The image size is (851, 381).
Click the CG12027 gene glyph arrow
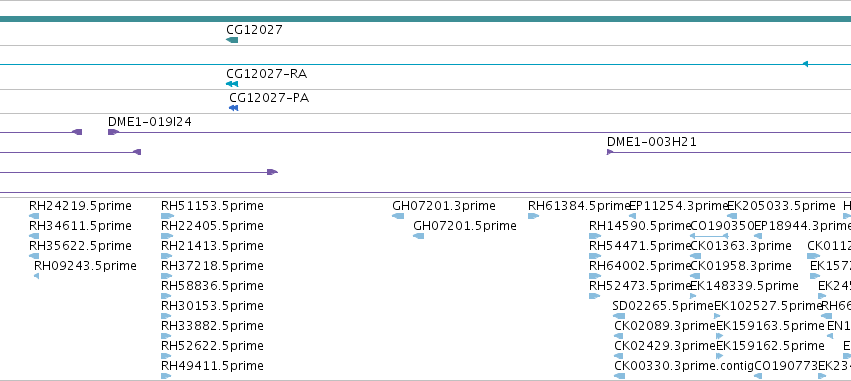point(232,40)
